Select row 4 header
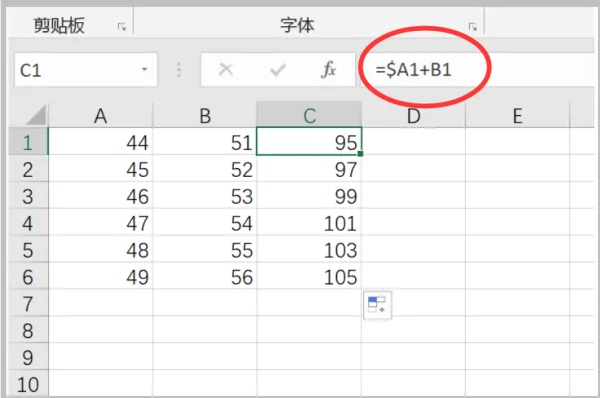This screenshot has width=600, height=398. (28, 222)
